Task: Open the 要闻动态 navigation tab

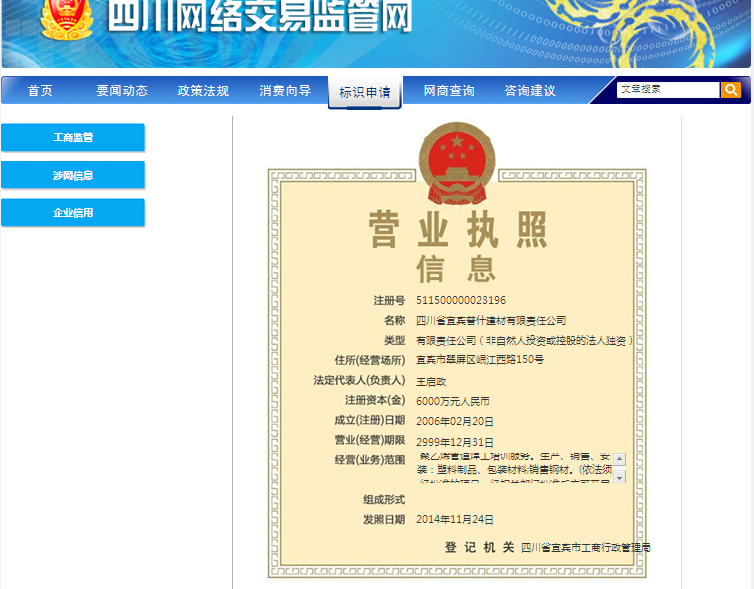Action: 122,90
